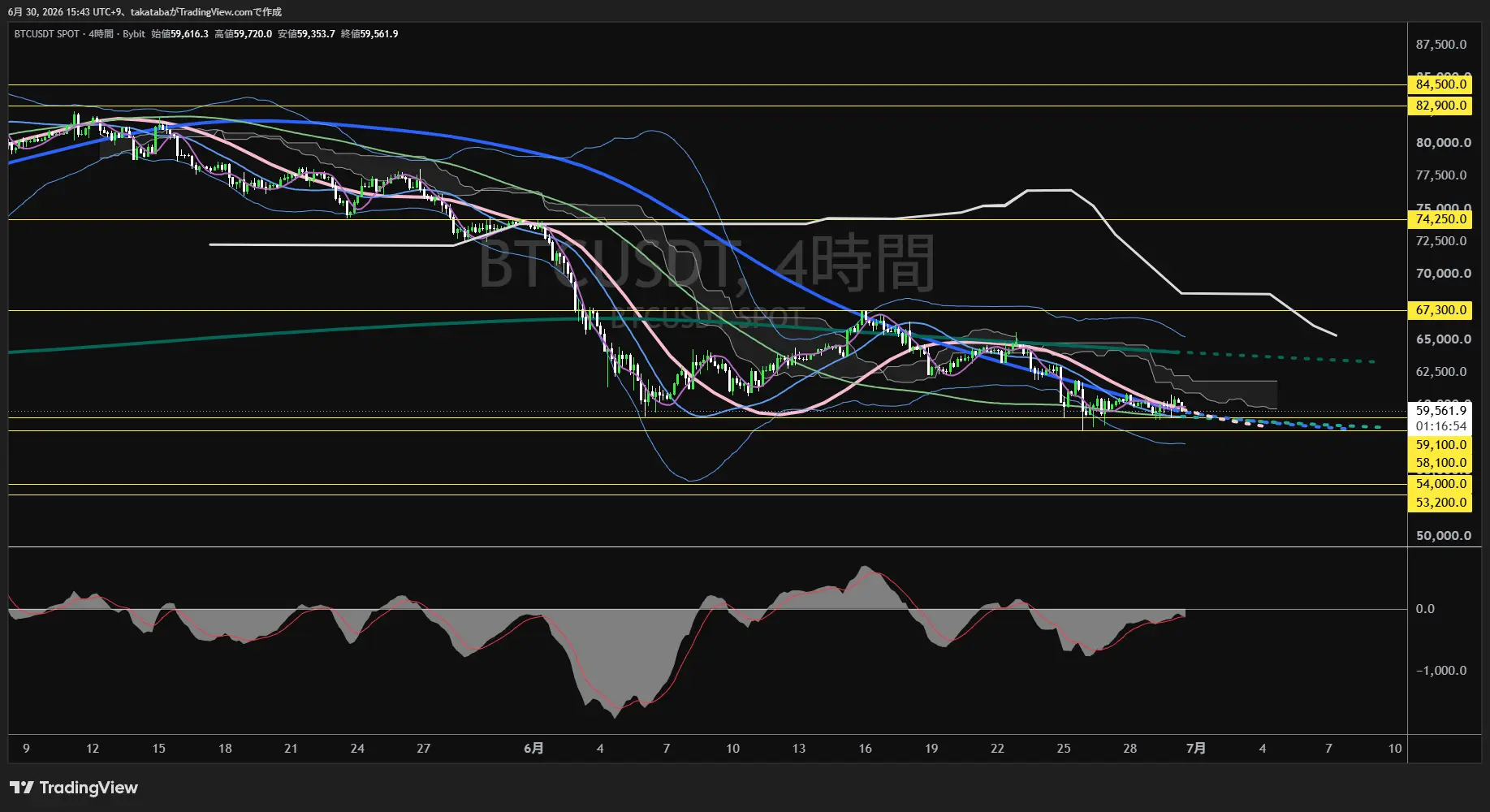
Task: Click date 9 on the time axis
Action: click(26, 749)
